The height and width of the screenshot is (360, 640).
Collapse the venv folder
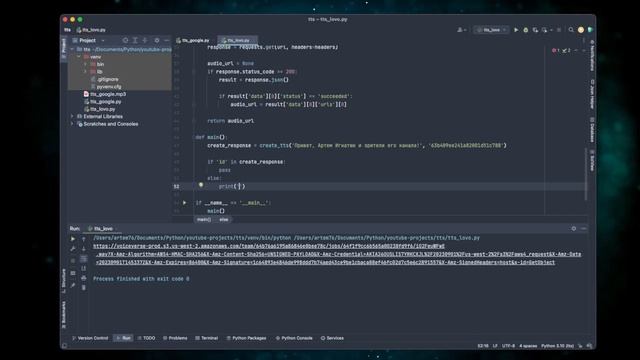tap(79, 57)
